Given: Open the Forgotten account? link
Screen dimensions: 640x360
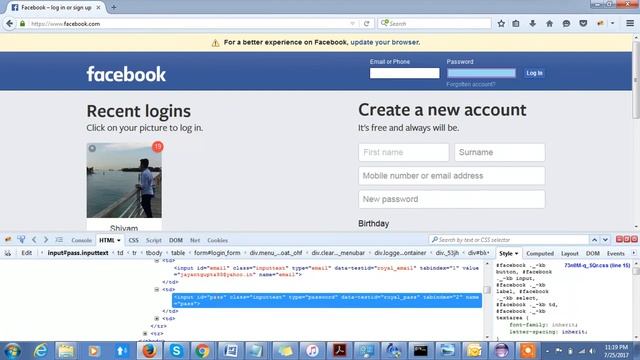Looking at the screenshot, I should click(x=471, y=84).
